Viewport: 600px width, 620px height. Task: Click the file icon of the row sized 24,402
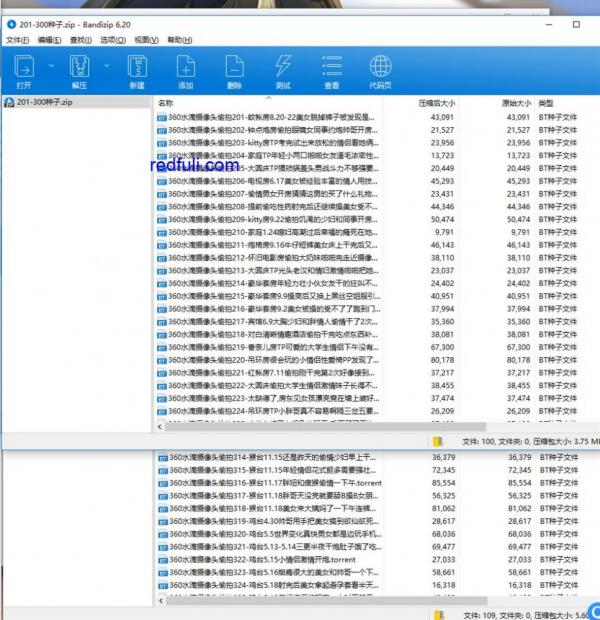tap(161, 284)
